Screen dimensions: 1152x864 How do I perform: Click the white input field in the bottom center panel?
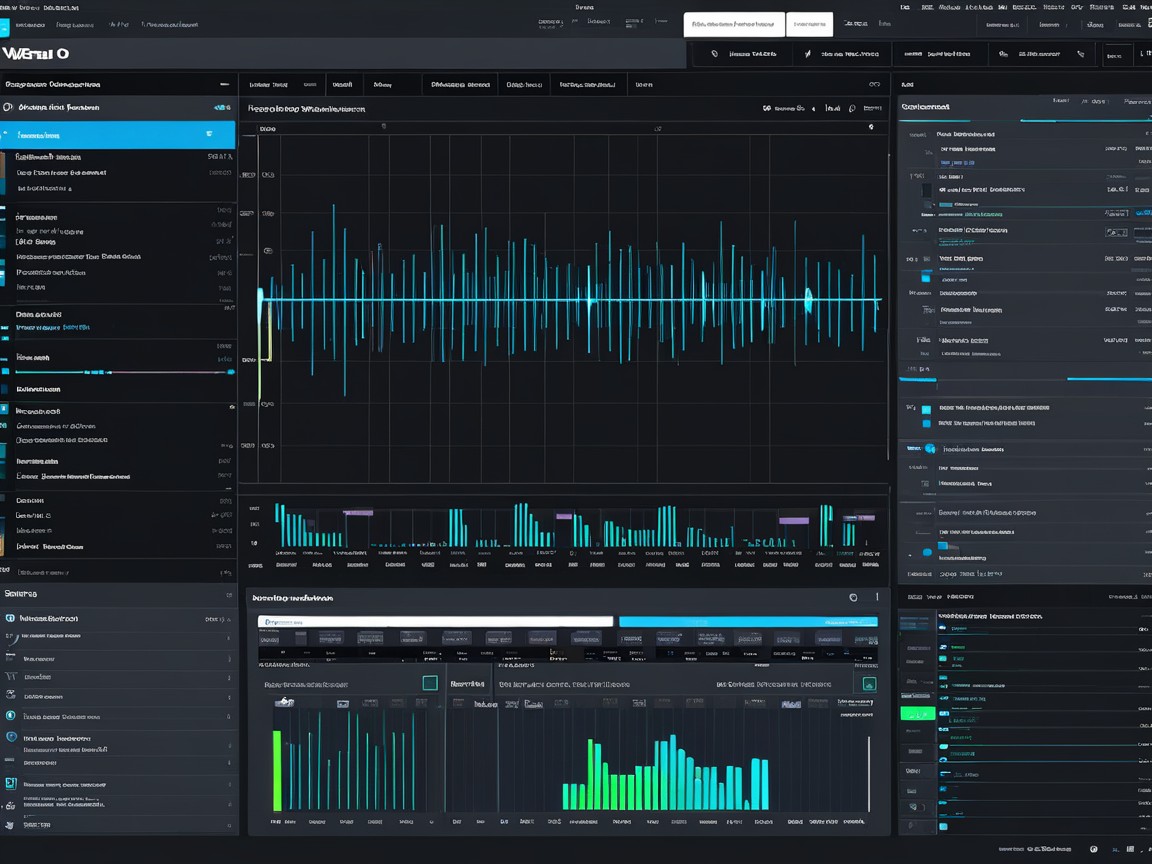coord(435,622)
